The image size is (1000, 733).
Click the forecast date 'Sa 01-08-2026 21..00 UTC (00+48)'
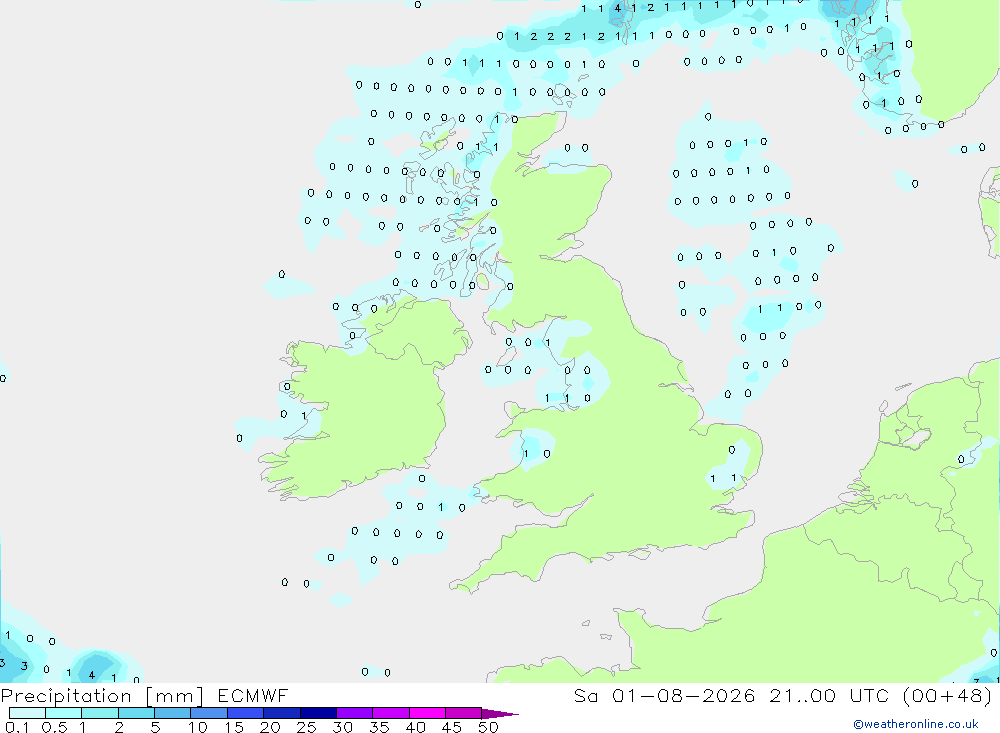coord(783,696)
